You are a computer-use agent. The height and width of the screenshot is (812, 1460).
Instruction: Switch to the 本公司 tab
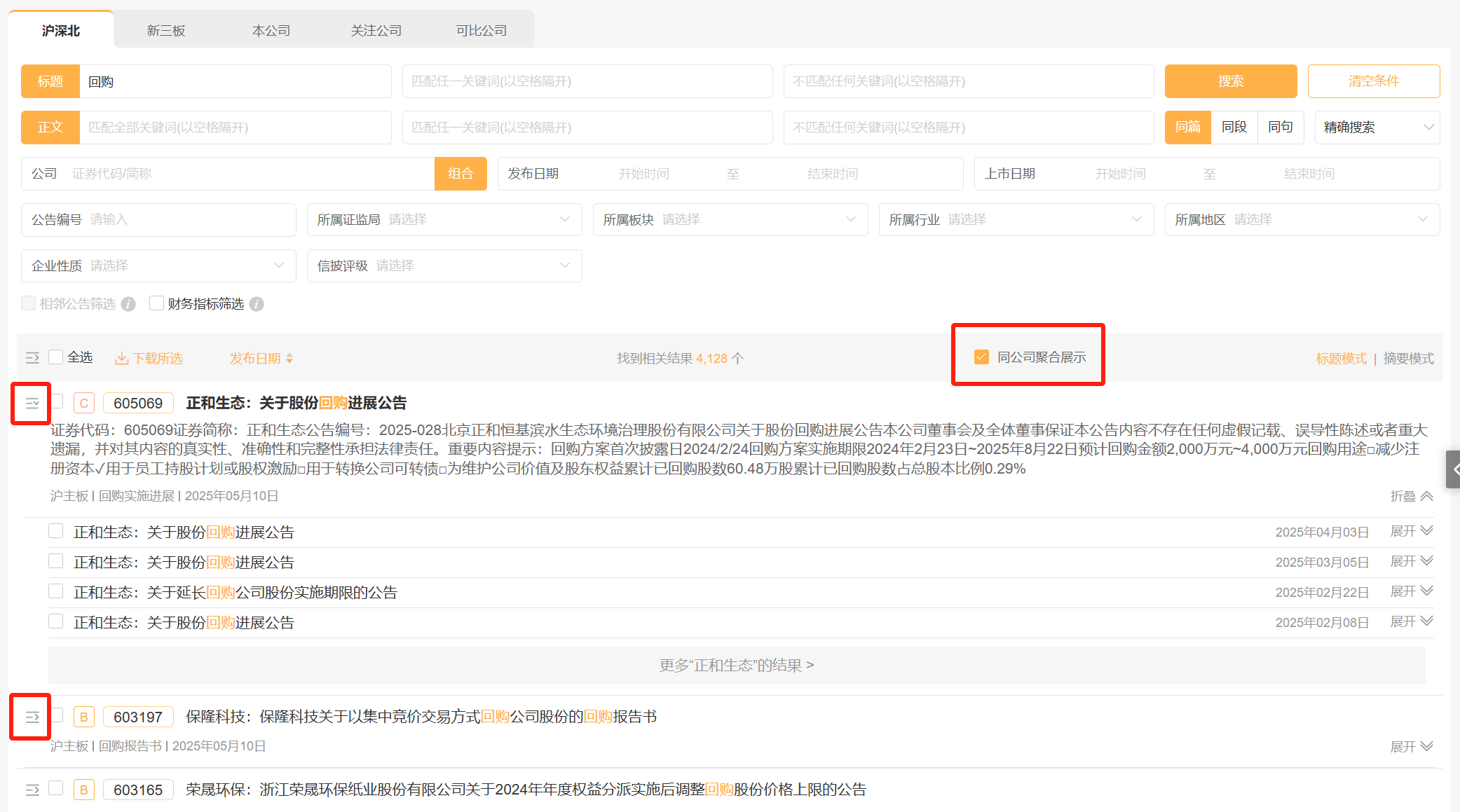[271, 31]
